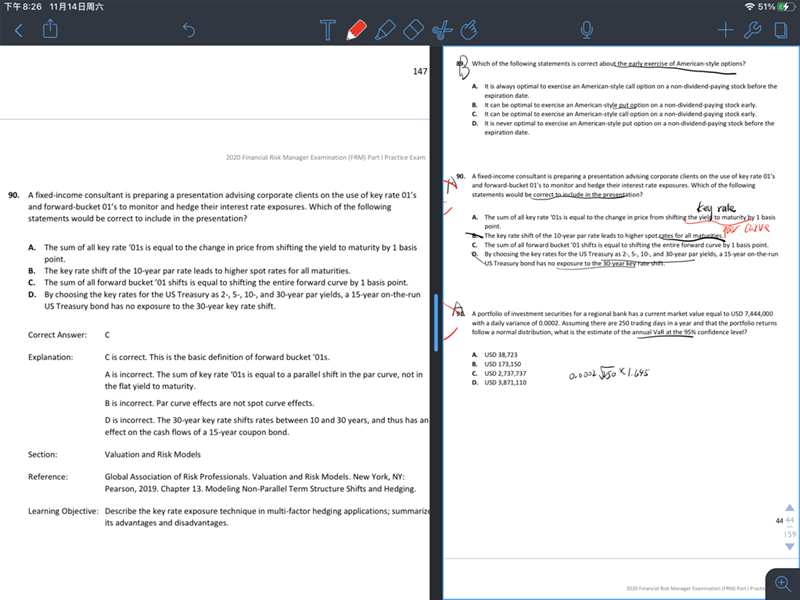Image resolution: width=800 pixels, height=600 pixels.
Task: Tap option 'USD 173,150' in right document
Action: (503, 364)
